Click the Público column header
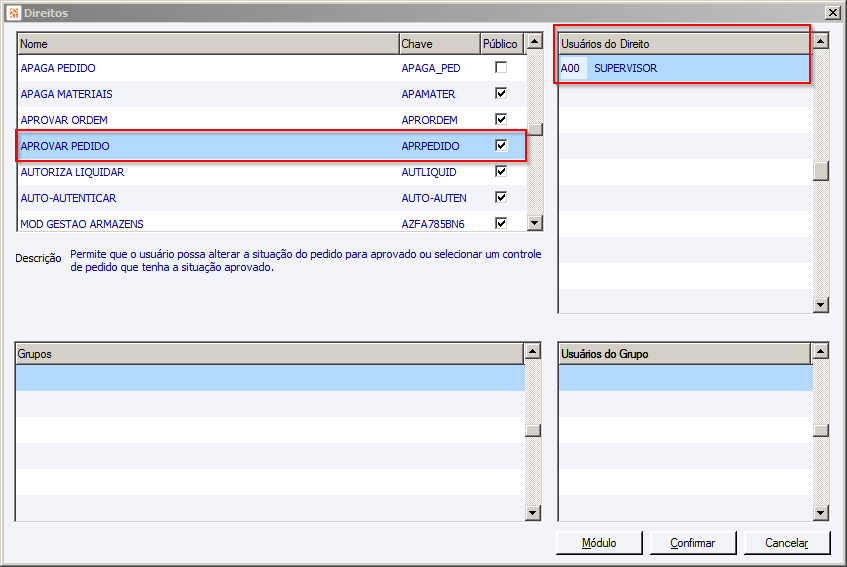This screenshot has height=567, width=847. click(x=502, y=44)
